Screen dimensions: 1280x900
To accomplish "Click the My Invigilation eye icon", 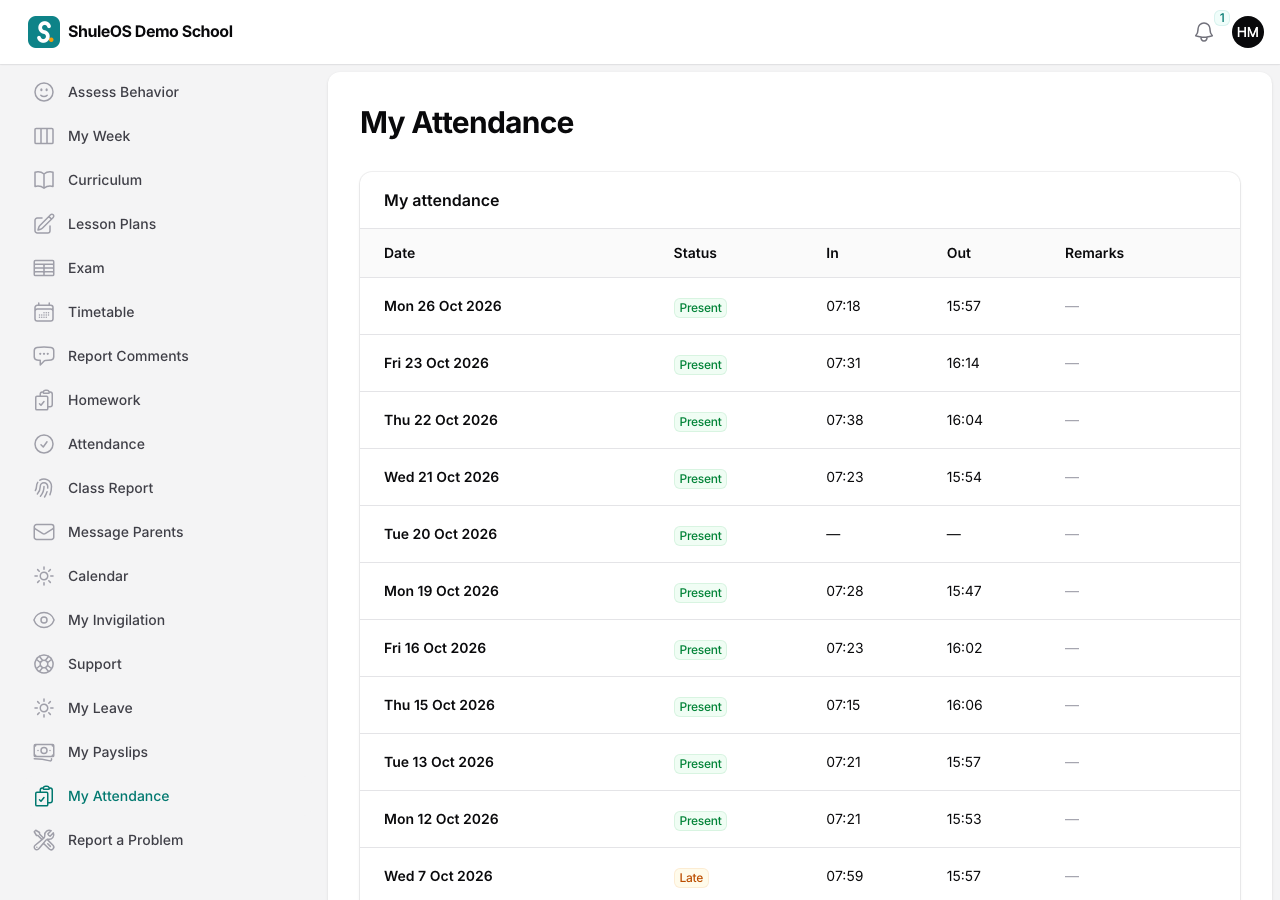I will point(44,620).
